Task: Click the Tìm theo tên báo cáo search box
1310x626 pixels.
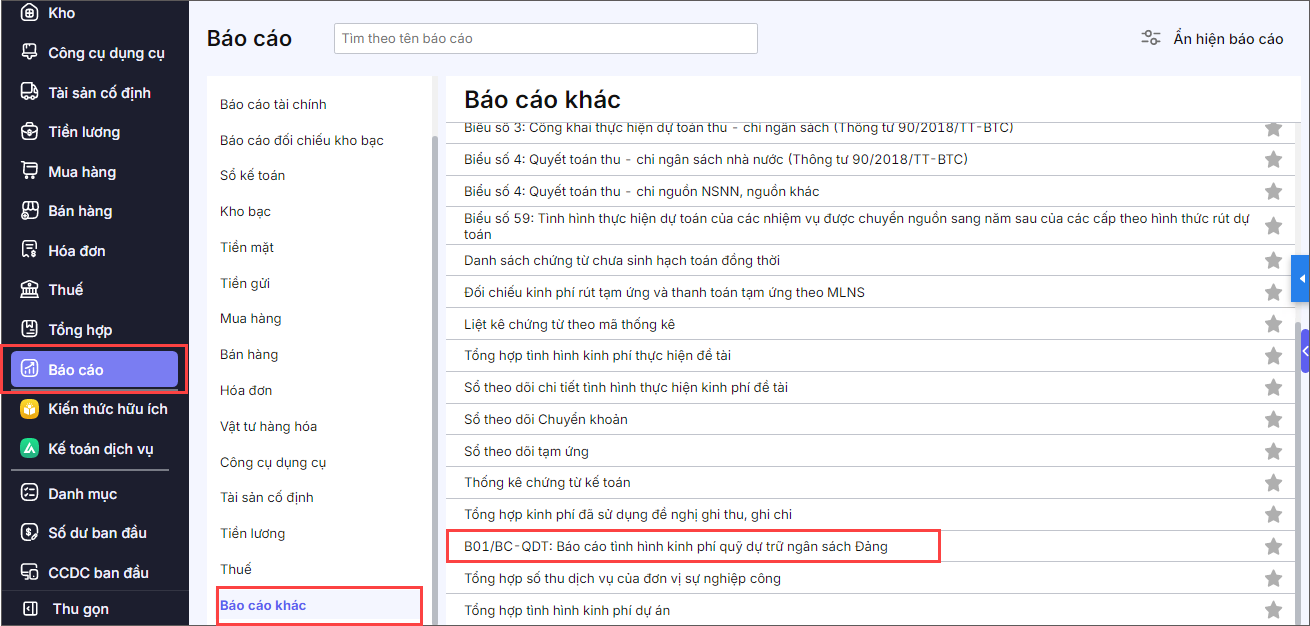Action: [545, 39]
